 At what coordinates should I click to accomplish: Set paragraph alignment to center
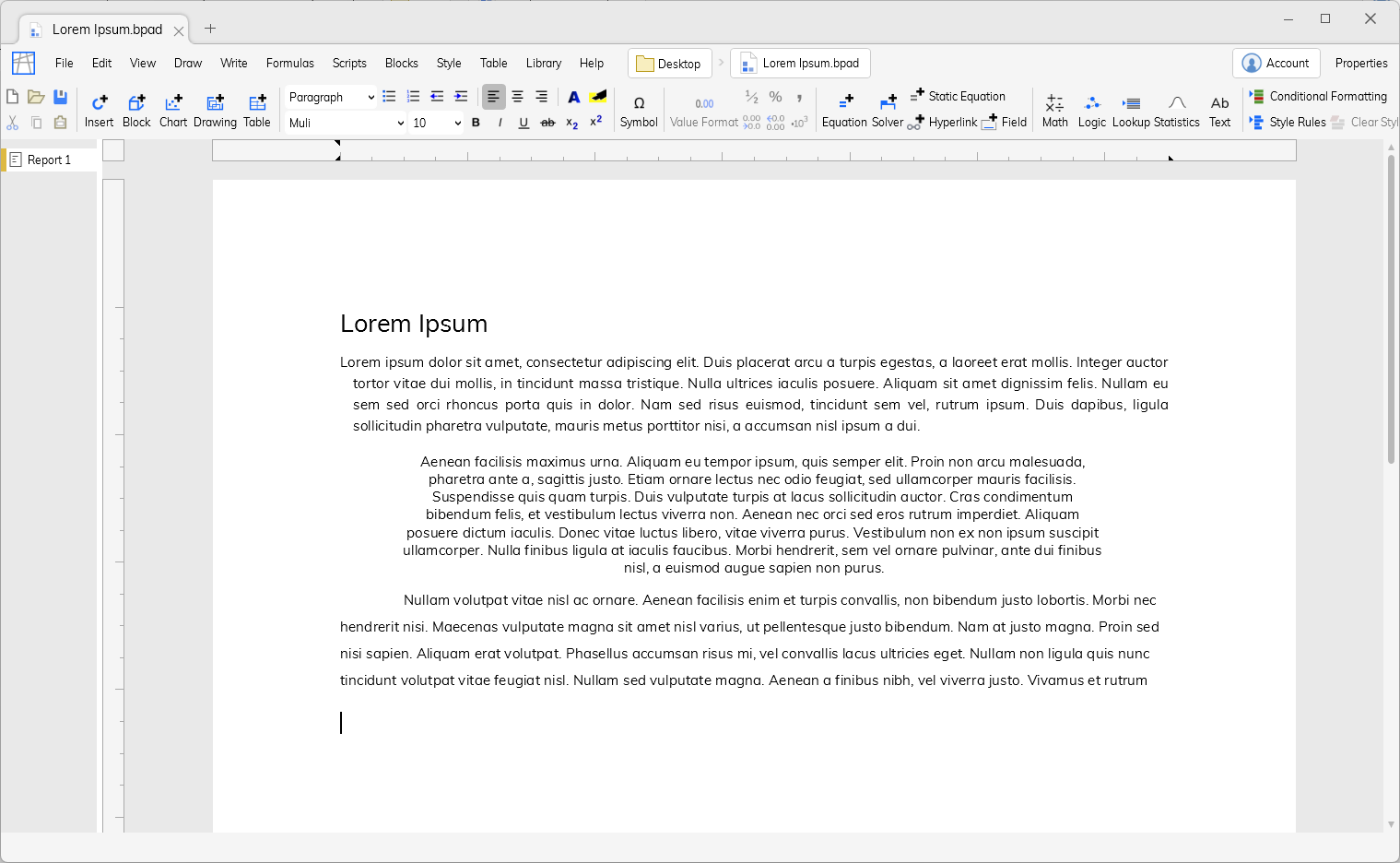point(518,97)
